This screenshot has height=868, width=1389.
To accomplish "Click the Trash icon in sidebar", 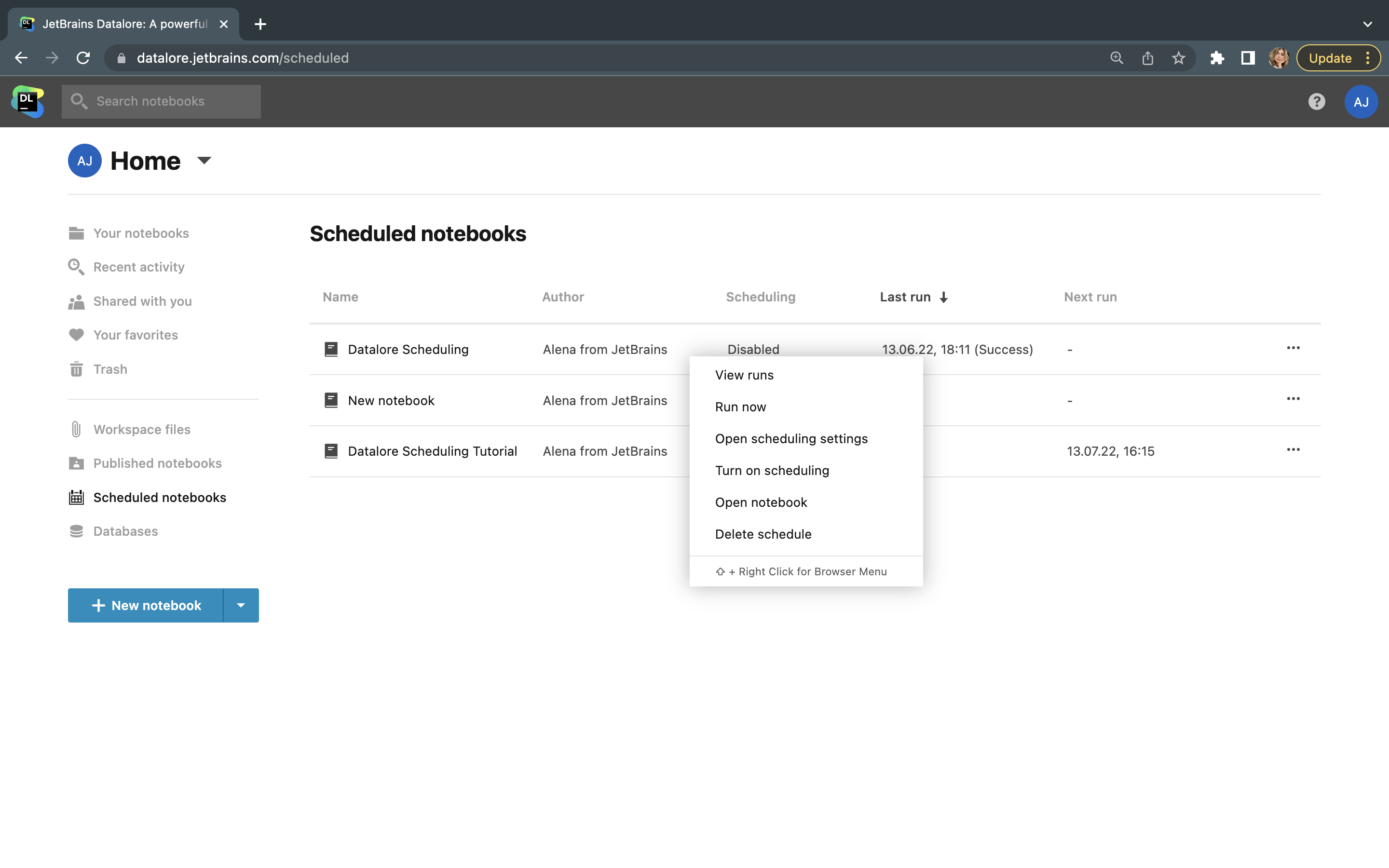I will (x=76, y=369).
